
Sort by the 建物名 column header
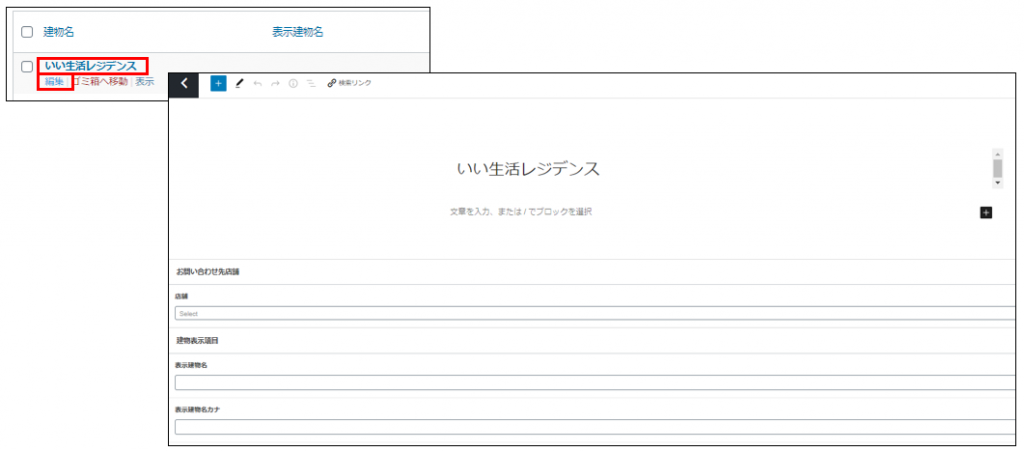[x=60, y=32]
